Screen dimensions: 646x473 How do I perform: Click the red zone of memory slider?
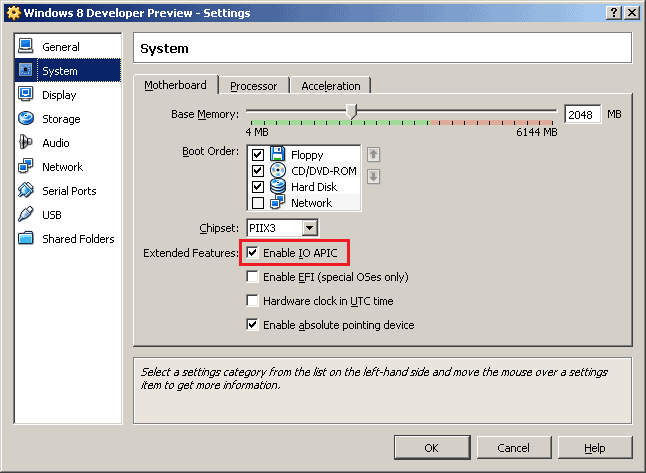pos(491,122)
